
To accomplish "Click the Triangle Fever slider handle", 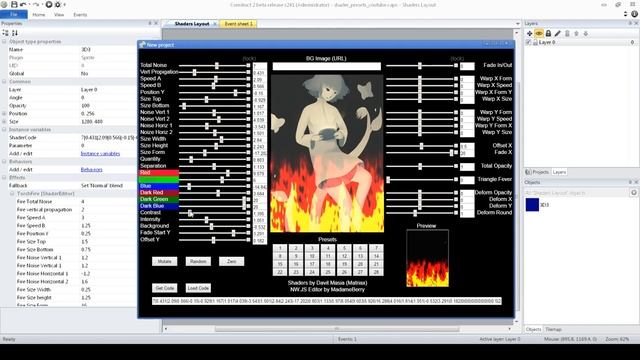I will point(388,180).
